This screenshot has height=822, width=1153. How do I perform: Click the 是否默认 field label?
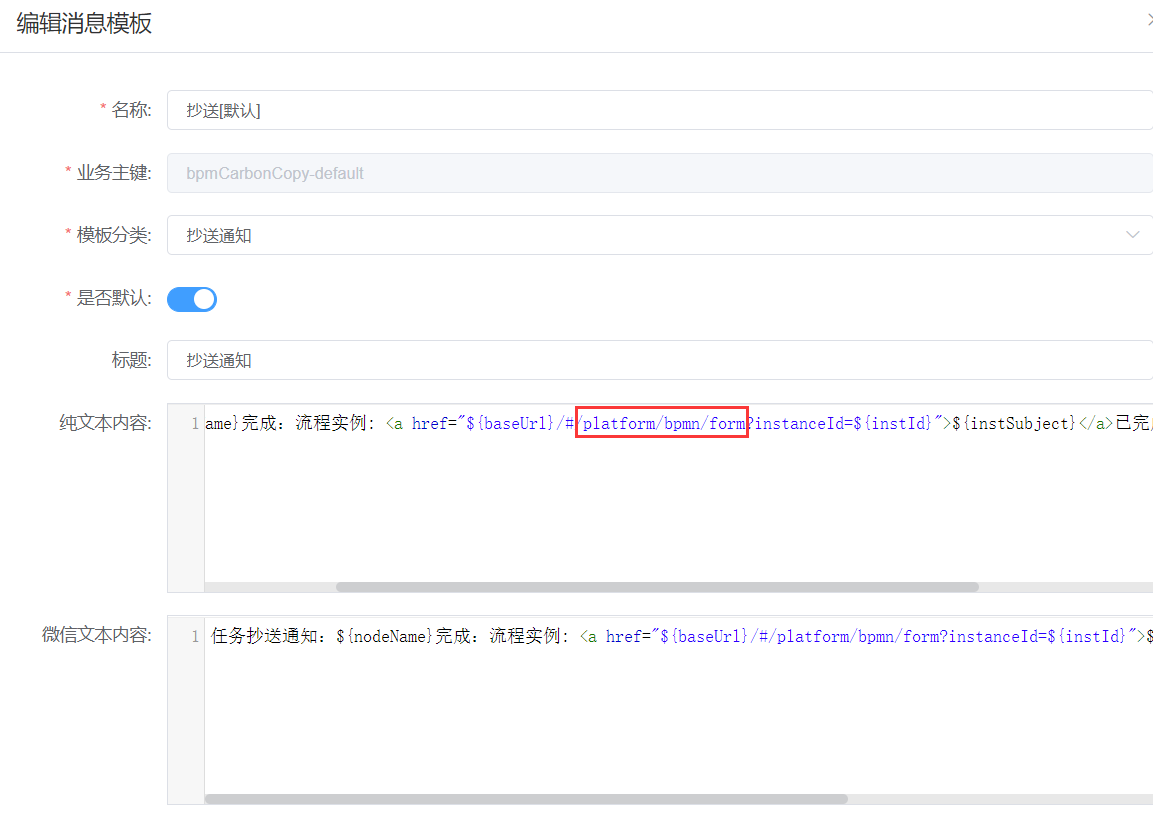[114, 298]
